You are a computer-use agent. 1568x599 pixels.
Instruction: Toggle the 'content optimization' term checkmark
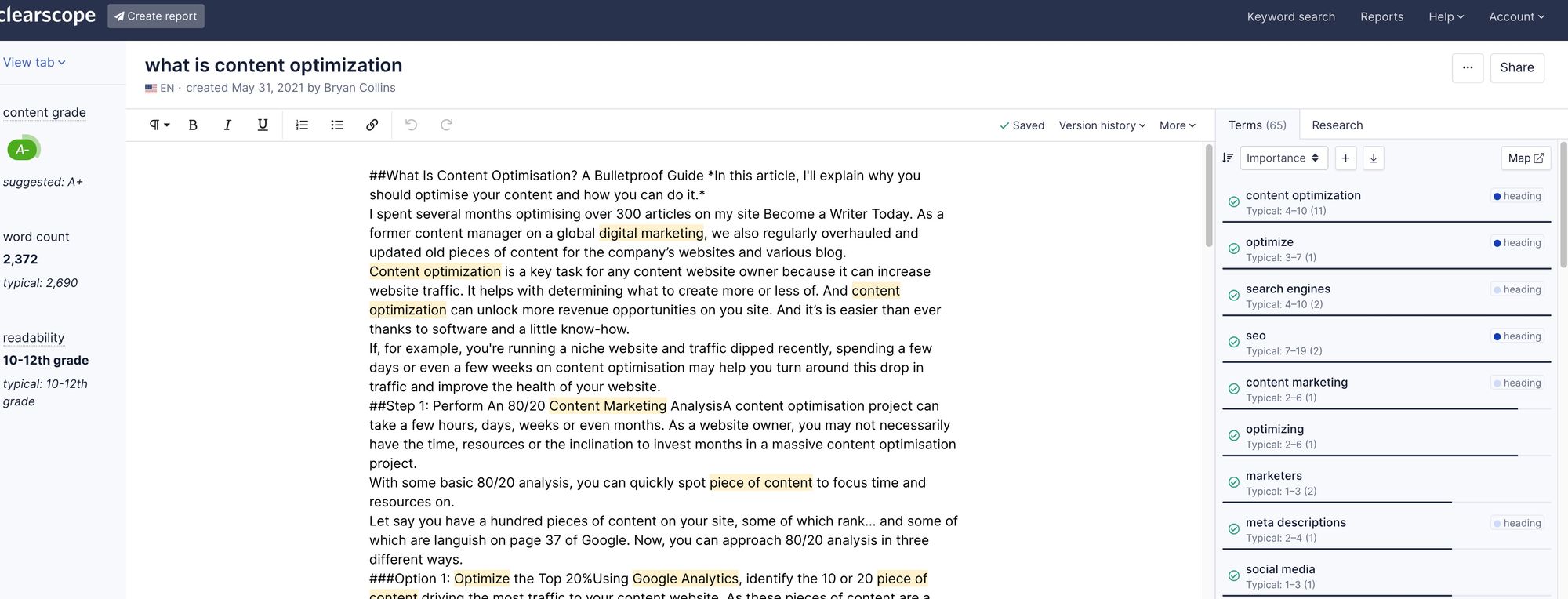(1234, 202)
